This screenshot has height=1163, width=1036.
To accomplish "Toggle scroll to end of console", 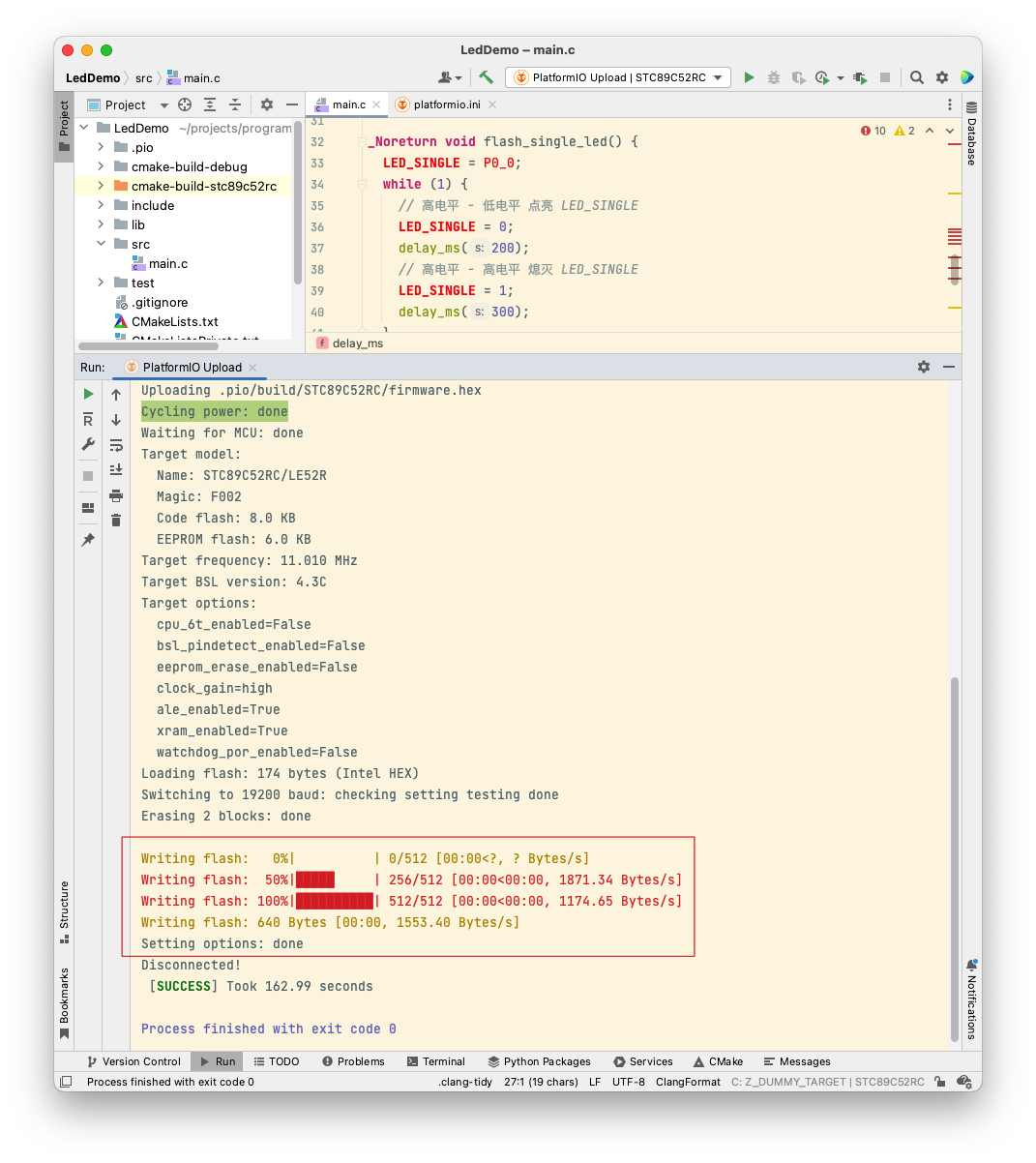I will (116, 469).
